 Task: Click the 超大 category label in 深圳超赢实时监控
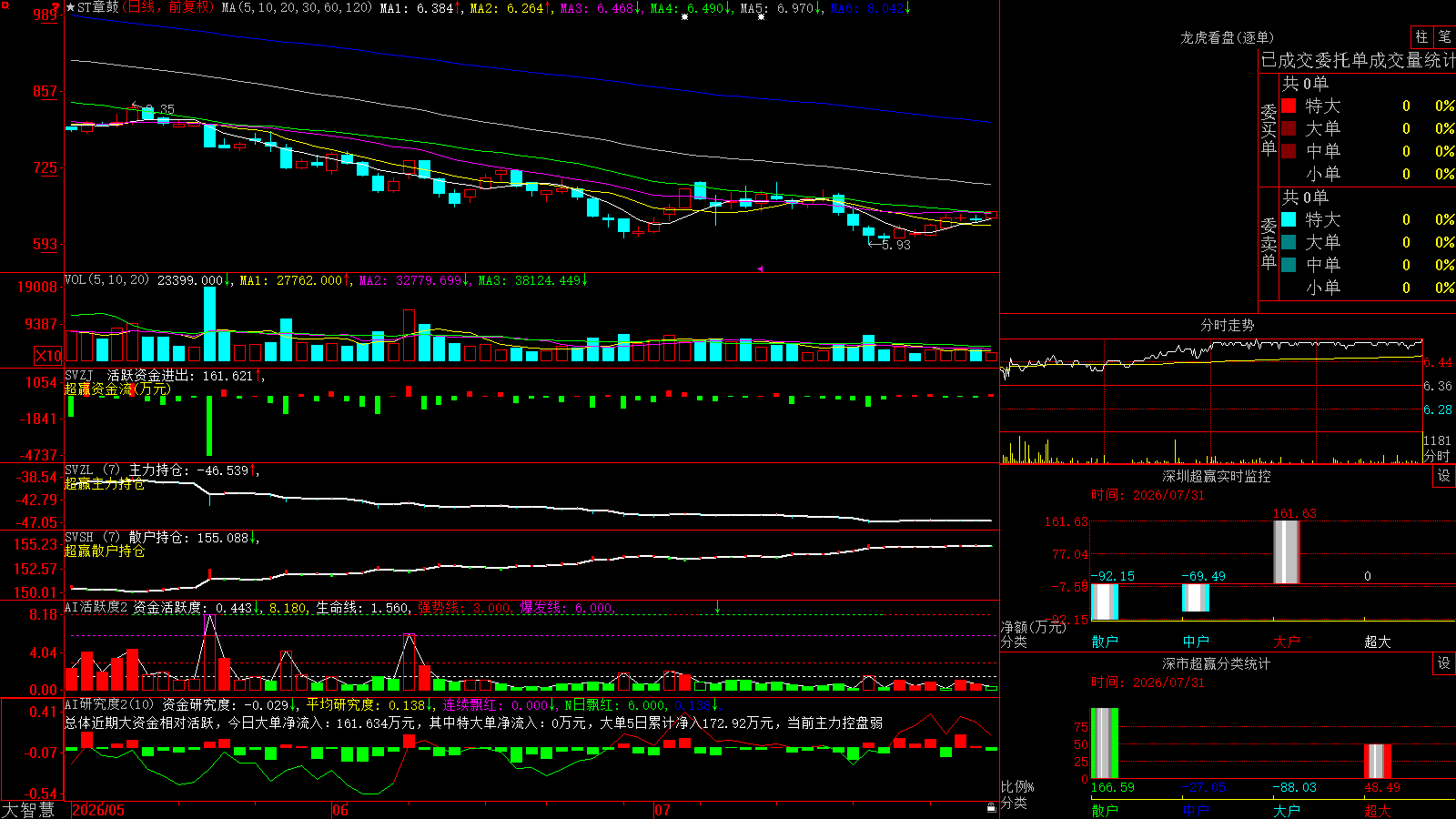[x=1377, y=642]
